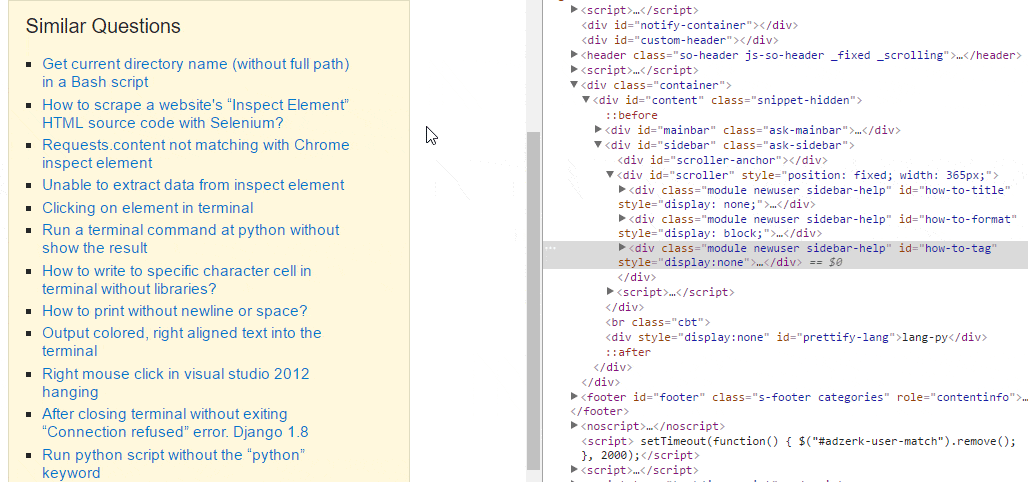Open 'How to print without newline or space?' link
This screenshot has width=1028, height=482.
[174, 311]
